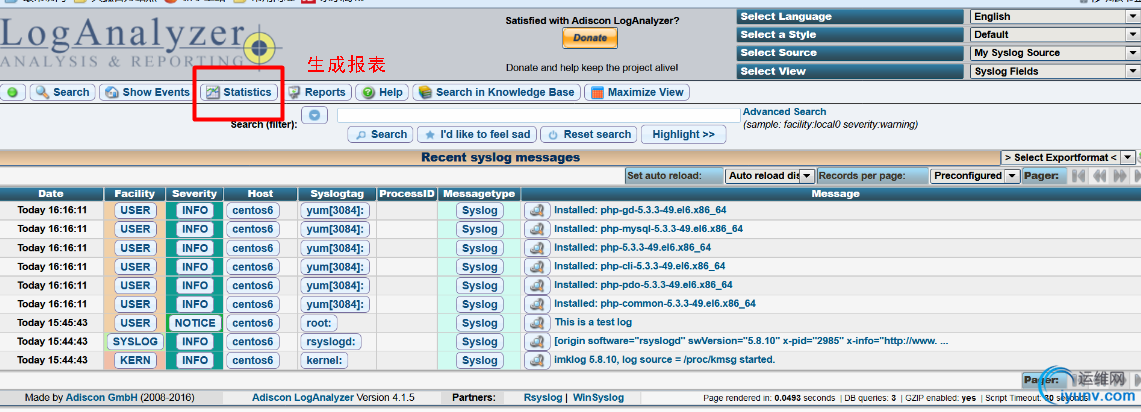Click NOTICE severity button
Image resolution: width=1141 pixels, height=412 pixels.
(x=195, y=322)
